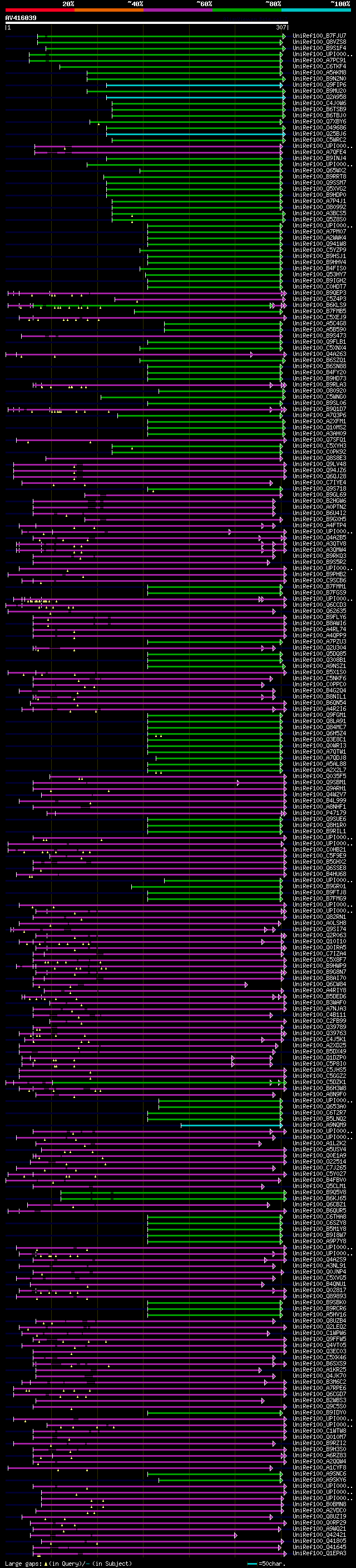Open hit UniRef100_A7PC91

(x=319, y=60)
